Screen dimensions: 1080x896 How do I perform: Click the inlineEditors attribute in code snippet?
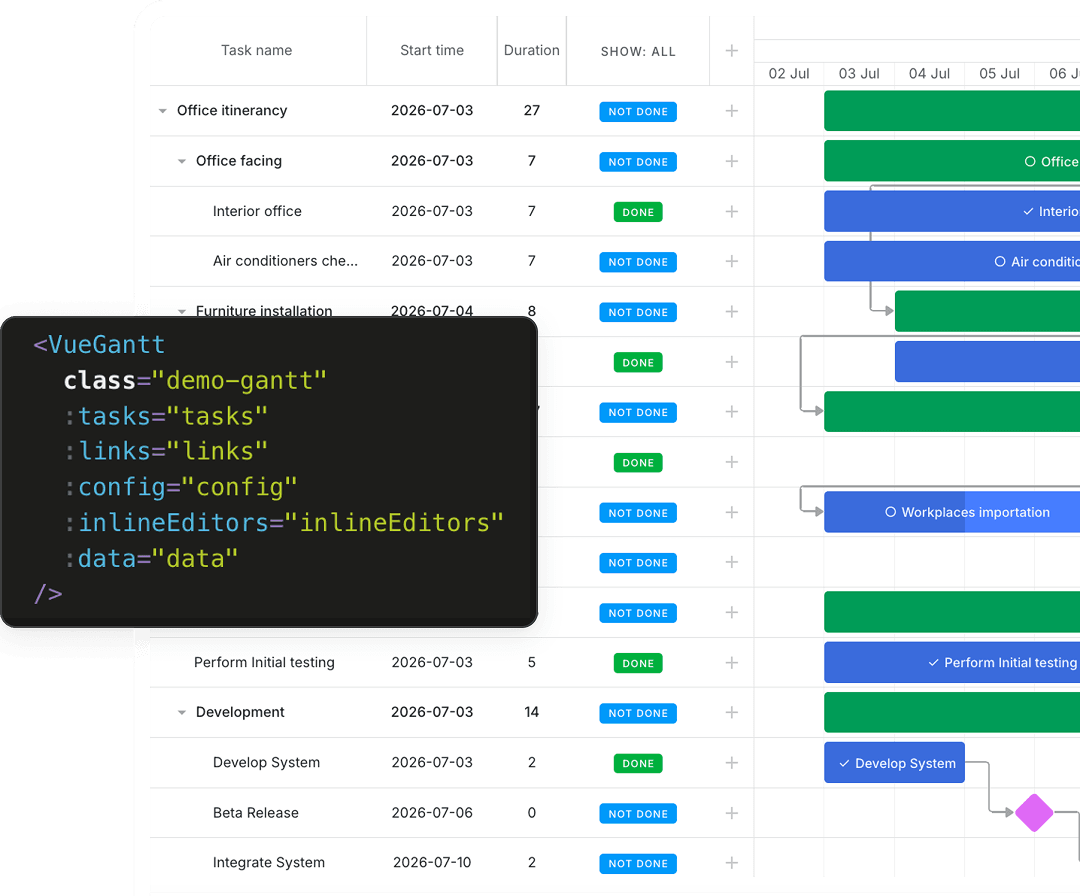point(174,523)
